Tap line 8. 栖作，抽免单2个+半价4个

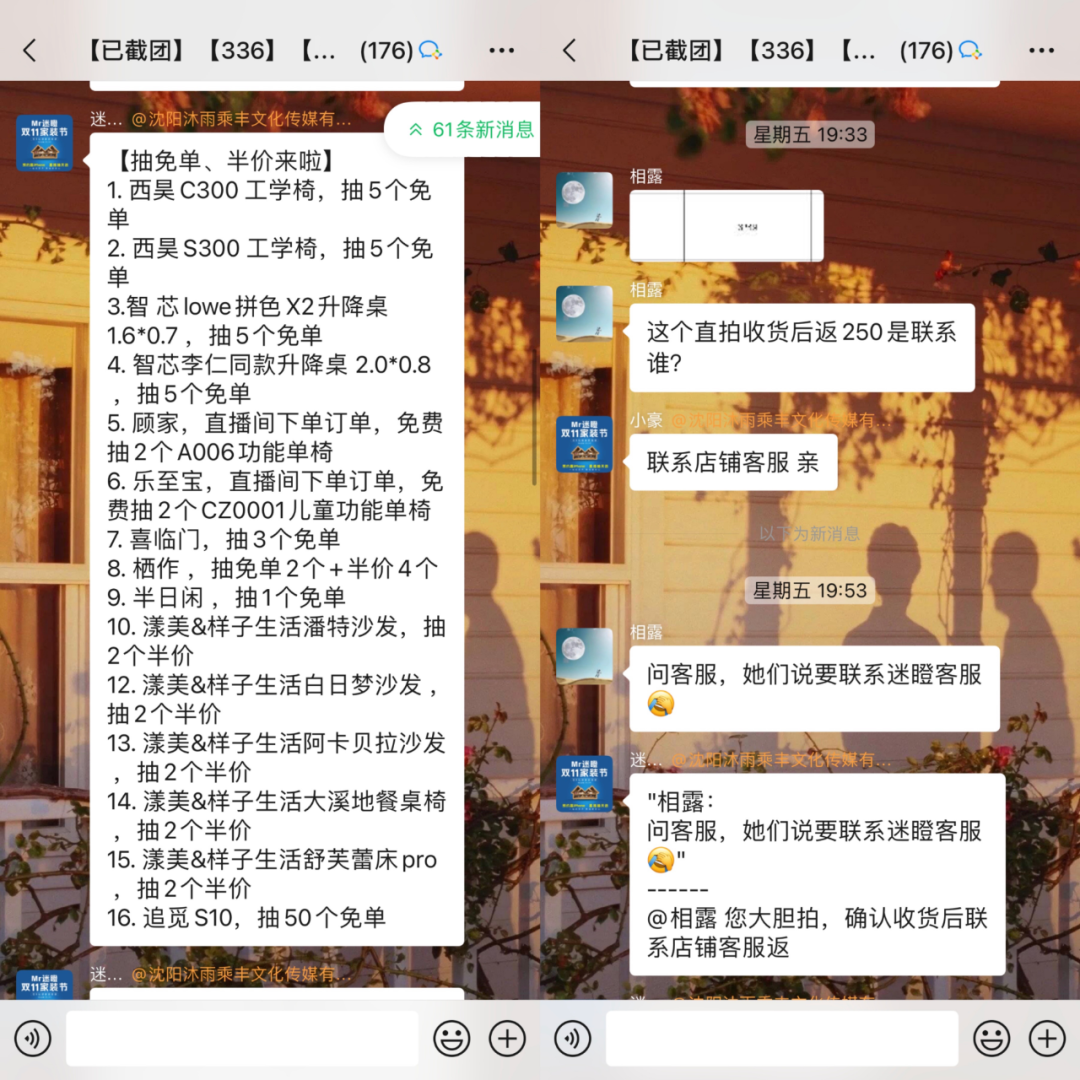click(x=272, y=568)
